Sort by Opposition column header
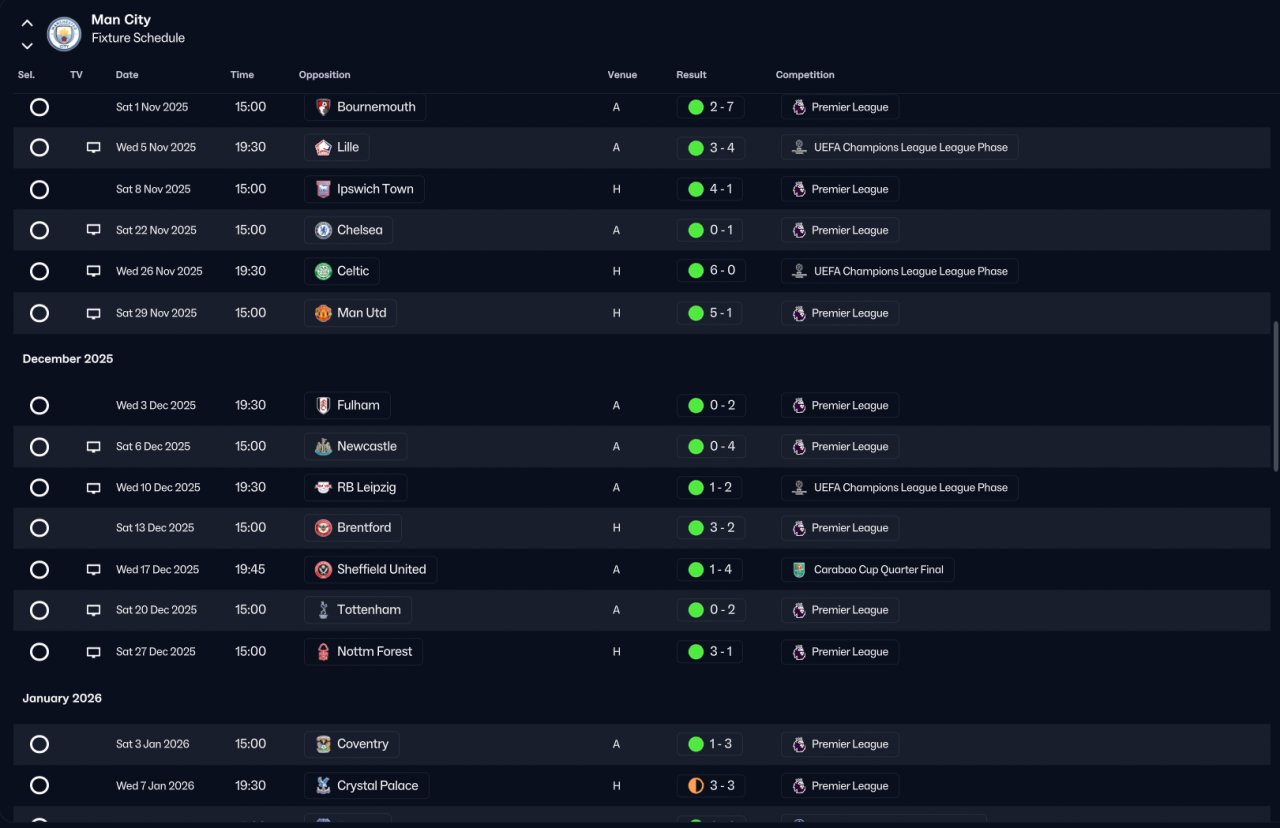Viewport: 1280px width, 828px height. (x=325, y=75)
